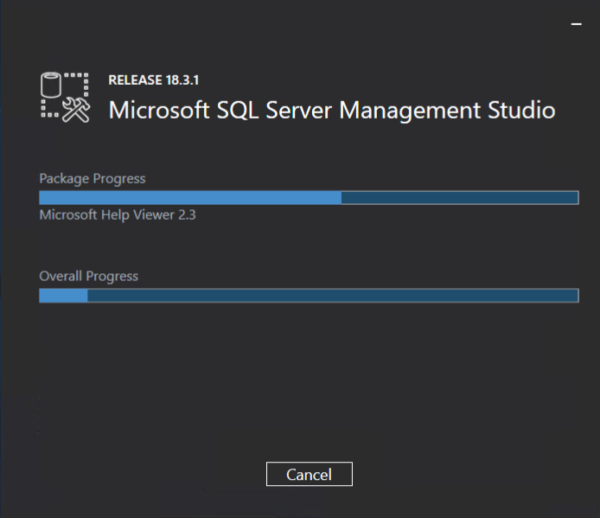
Task: Click the Overall Progress bar's filled portion
Action: click(64, 295)
